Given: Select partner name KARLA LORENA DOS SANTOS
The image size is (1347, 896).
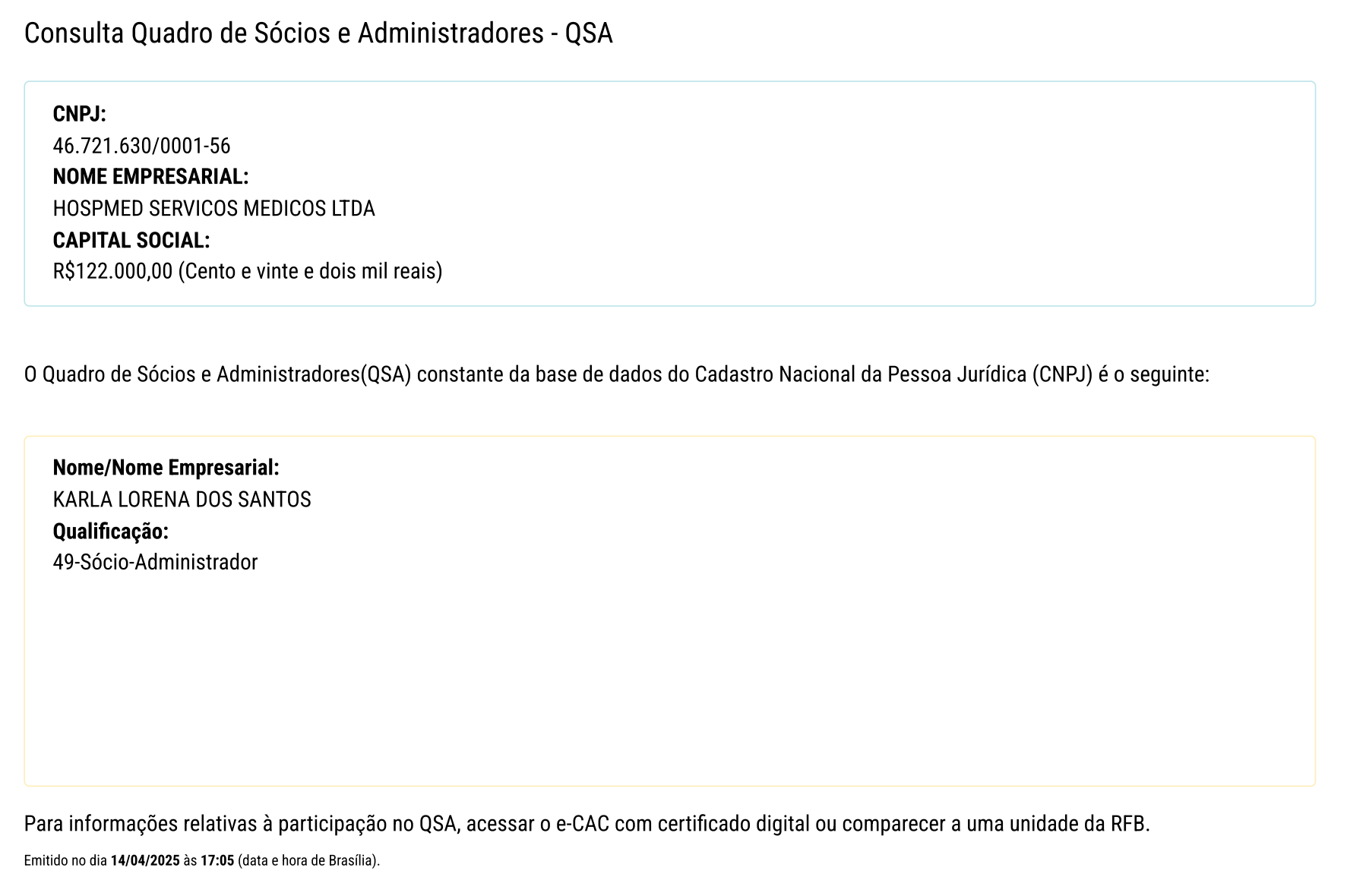Looking at the screenshot, I should click(x=182, y=500).
